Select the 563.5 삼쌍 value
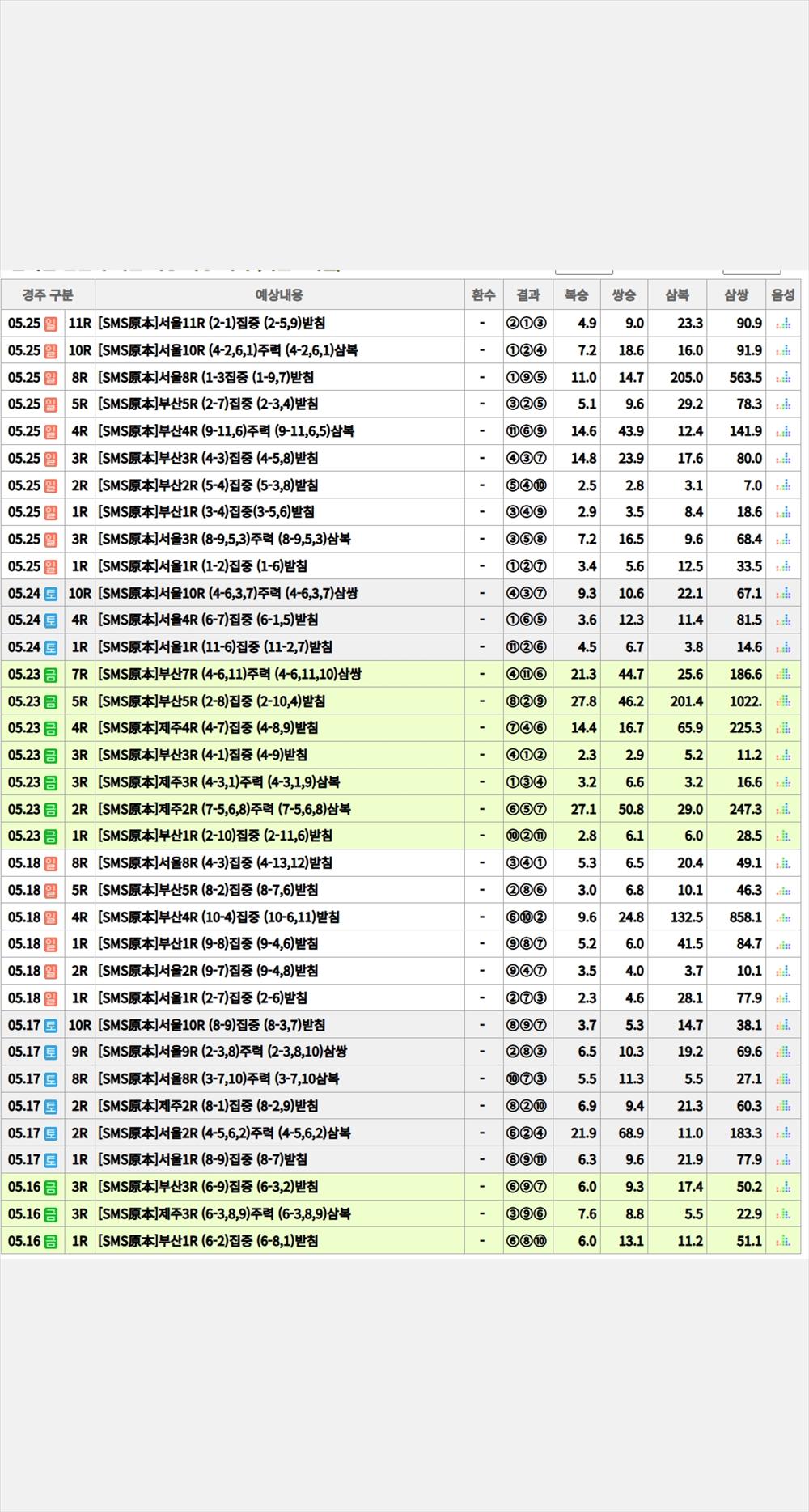The height and width of the screenshot is (1512, 809). 745,378
